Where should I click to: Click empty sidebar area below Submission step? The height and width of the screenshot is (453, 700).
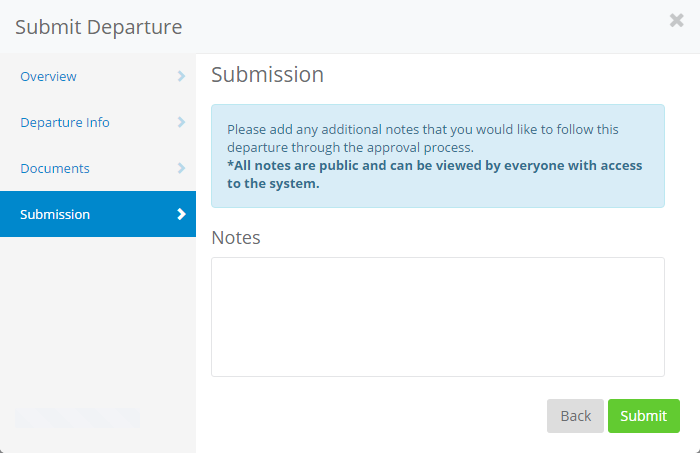point(97,310)
